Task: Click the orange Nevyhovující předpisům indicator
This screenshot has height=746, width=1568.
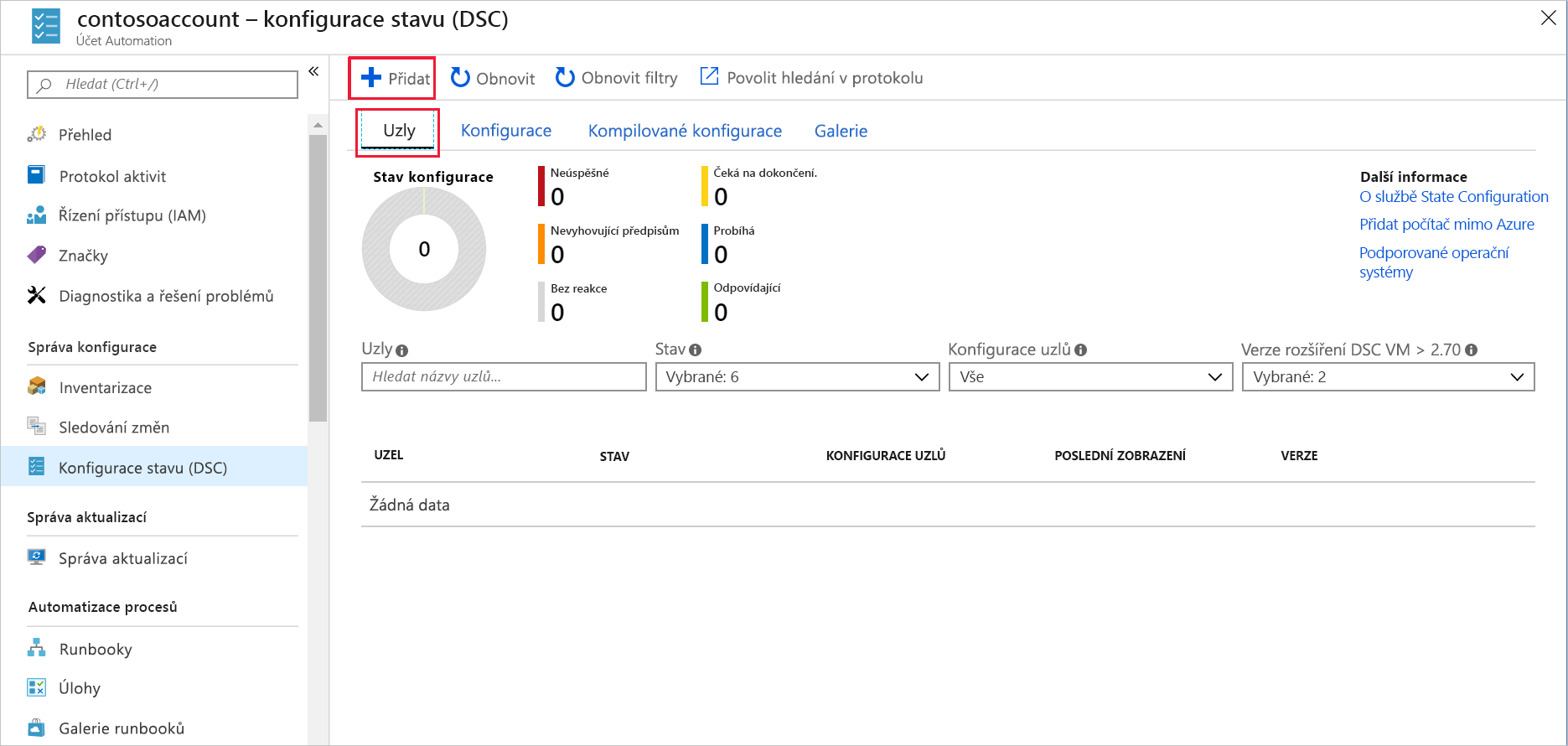Action: (541, 244)
